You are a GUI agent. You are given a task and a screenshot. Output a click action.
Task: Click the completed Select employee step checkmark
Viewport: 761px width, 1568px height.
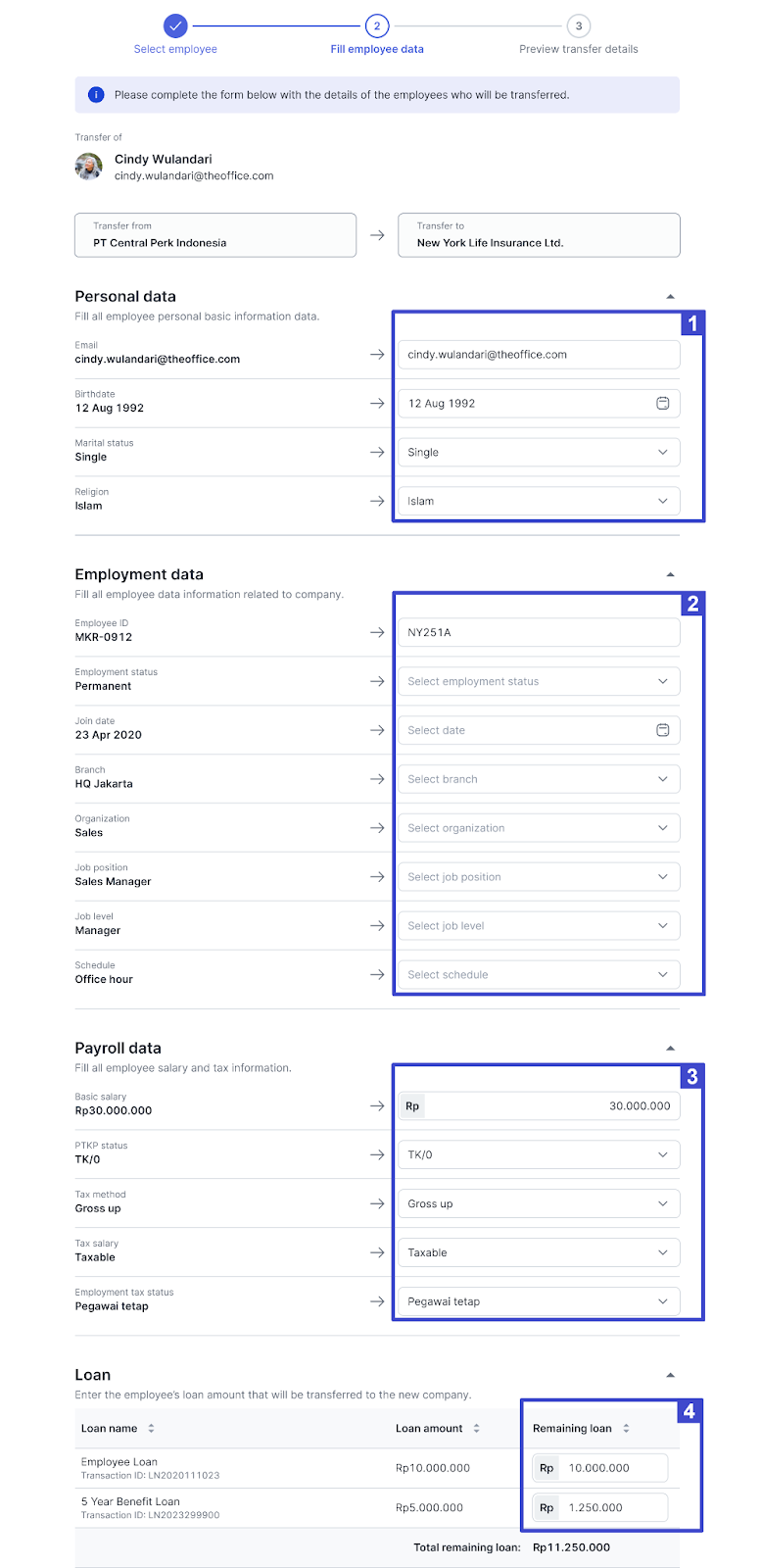pyautogui.click(x=175, y=25)
